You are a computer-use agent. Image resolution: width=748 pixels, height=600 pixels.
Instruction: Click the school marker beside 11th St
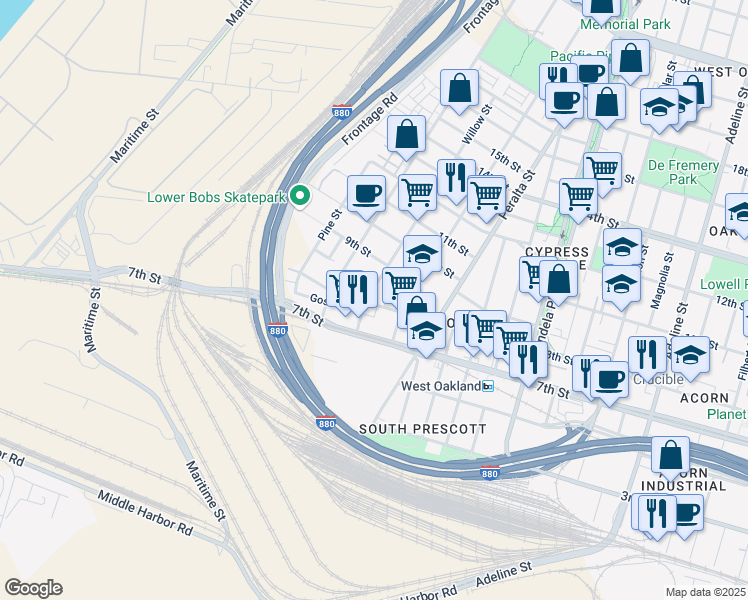pyautogui.click(x=422, y=255)
